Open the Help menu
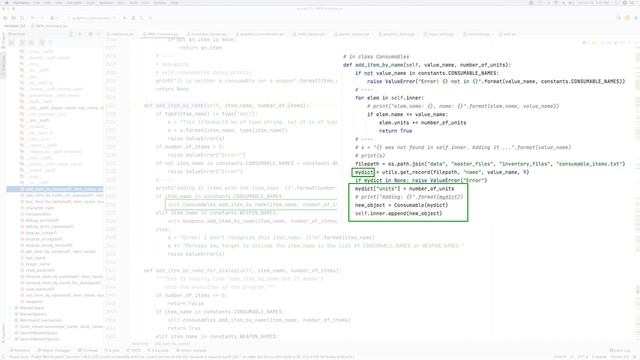 175,3
